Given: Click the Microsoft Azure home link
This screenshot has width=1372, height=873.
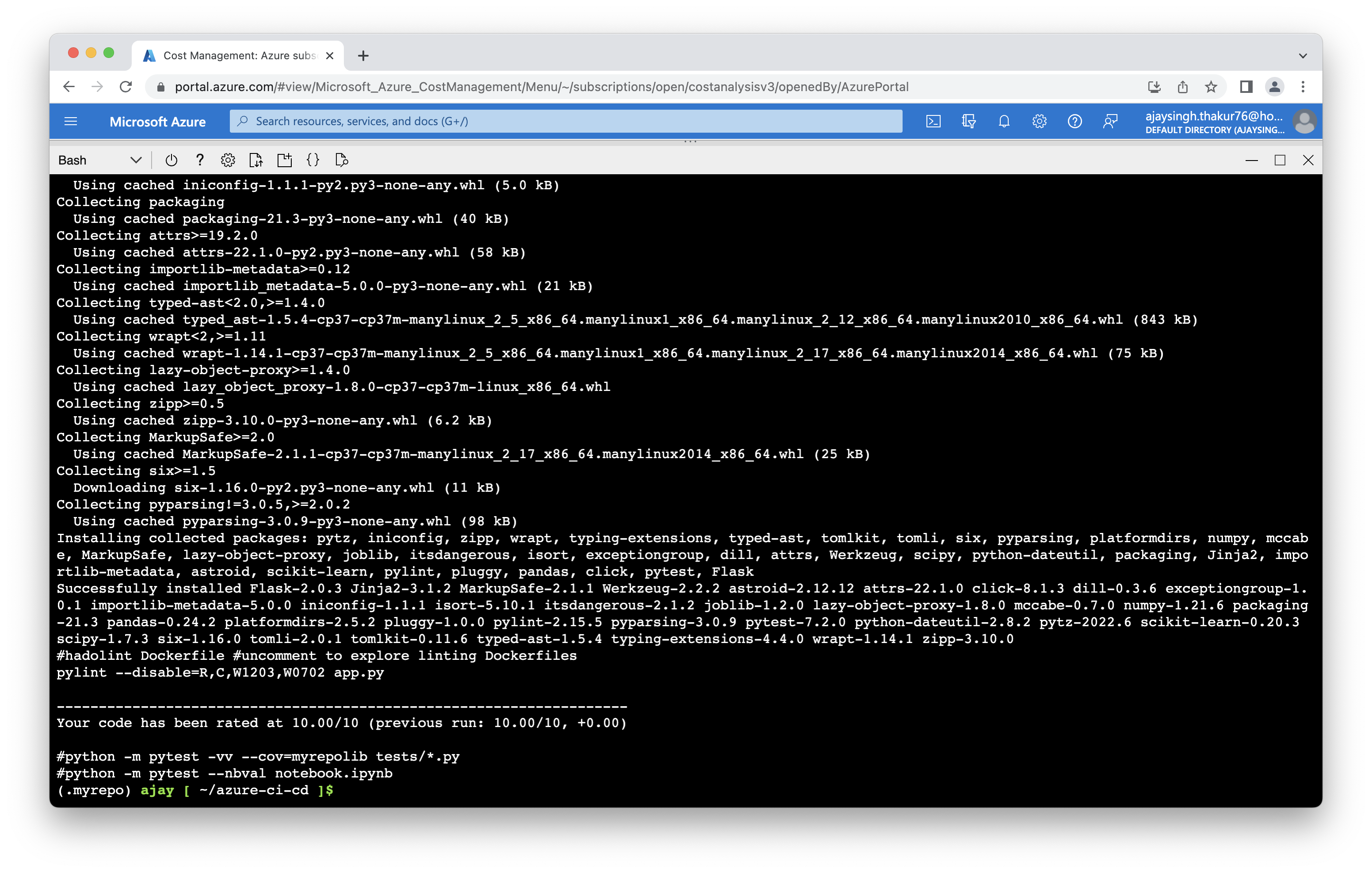Looking at the screenshot, I should pos(157,122).
